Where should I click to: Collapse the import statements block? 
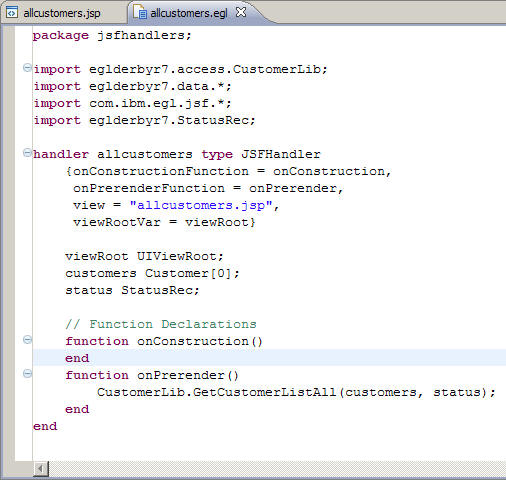point(27,68)
